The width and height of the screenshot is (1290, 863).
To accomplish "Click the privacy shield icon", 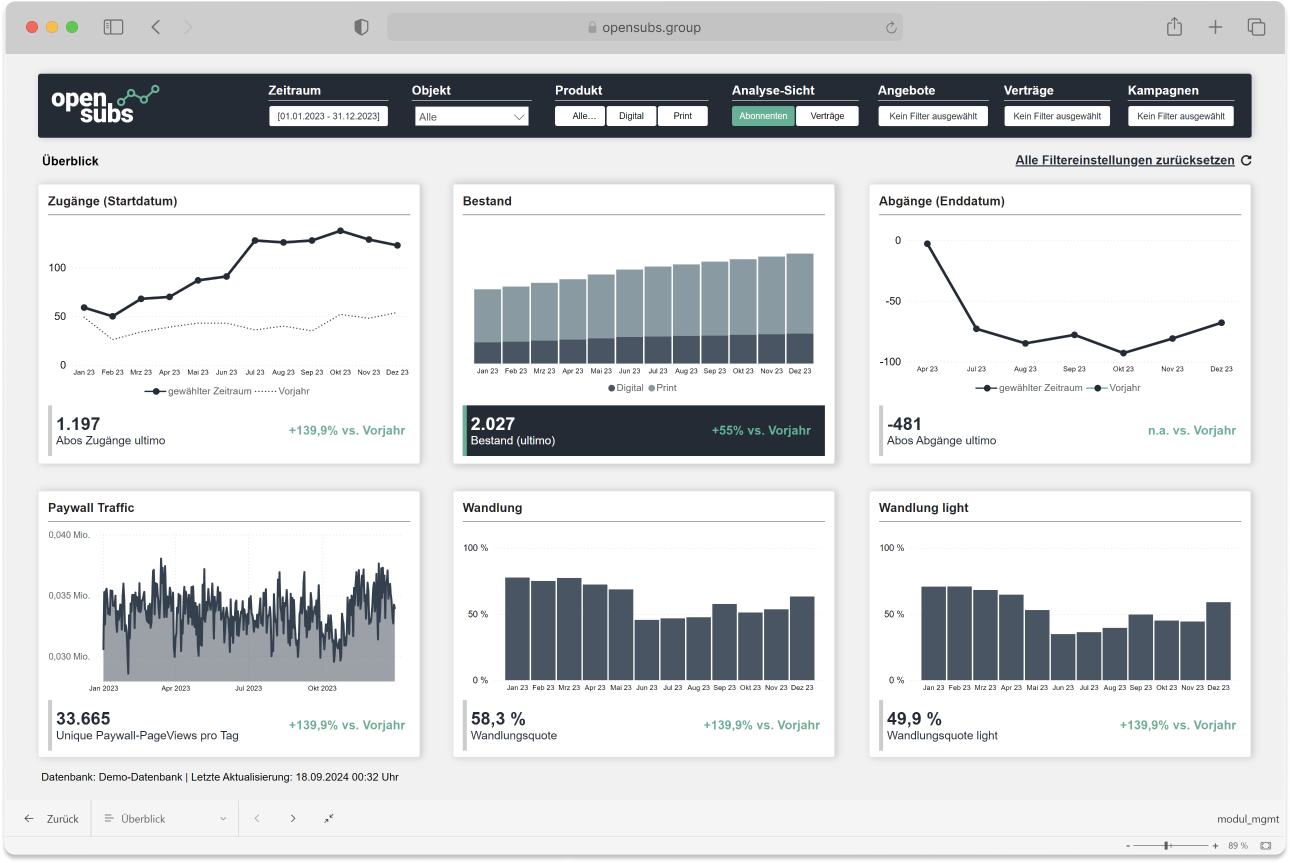I will [x=362, y=27].
